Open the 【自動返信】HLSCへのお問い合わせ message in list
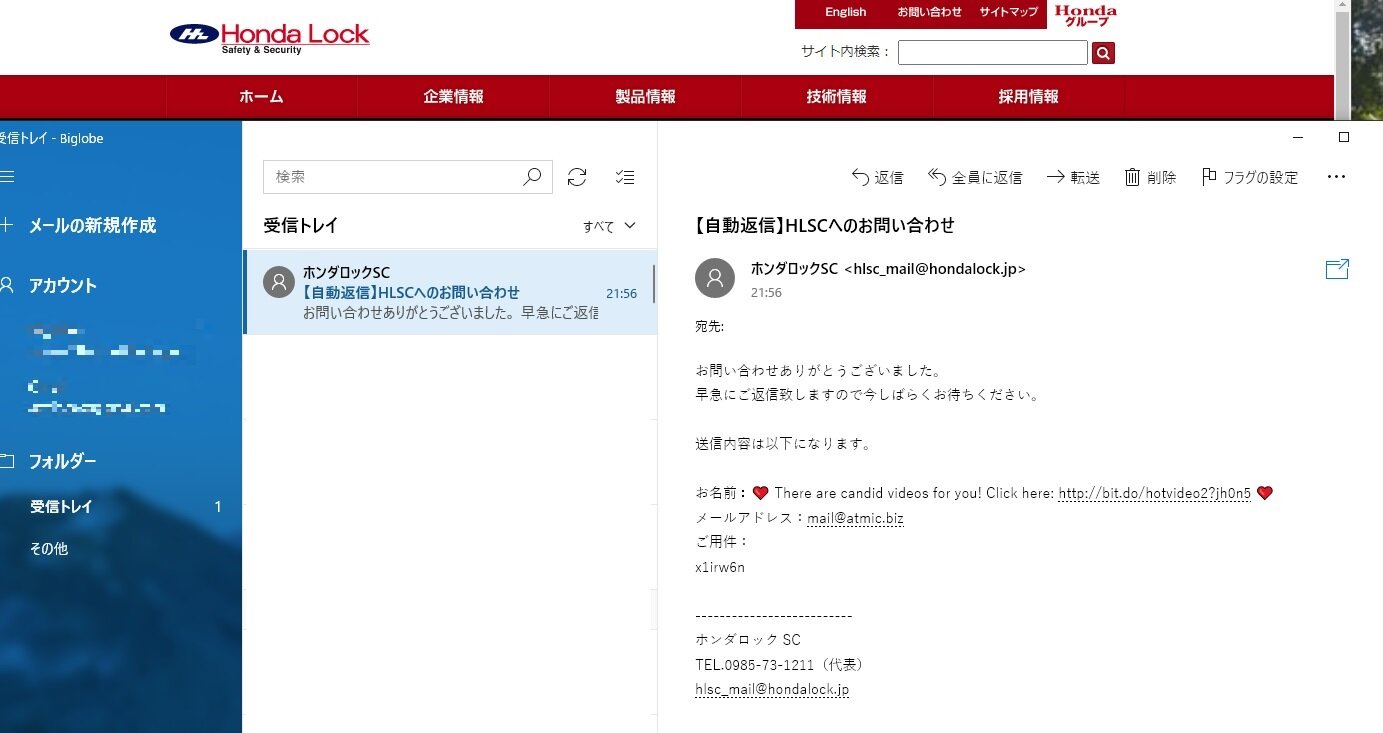The width and height of the screenshot is (1383, 733). click(x=450, y=292)
